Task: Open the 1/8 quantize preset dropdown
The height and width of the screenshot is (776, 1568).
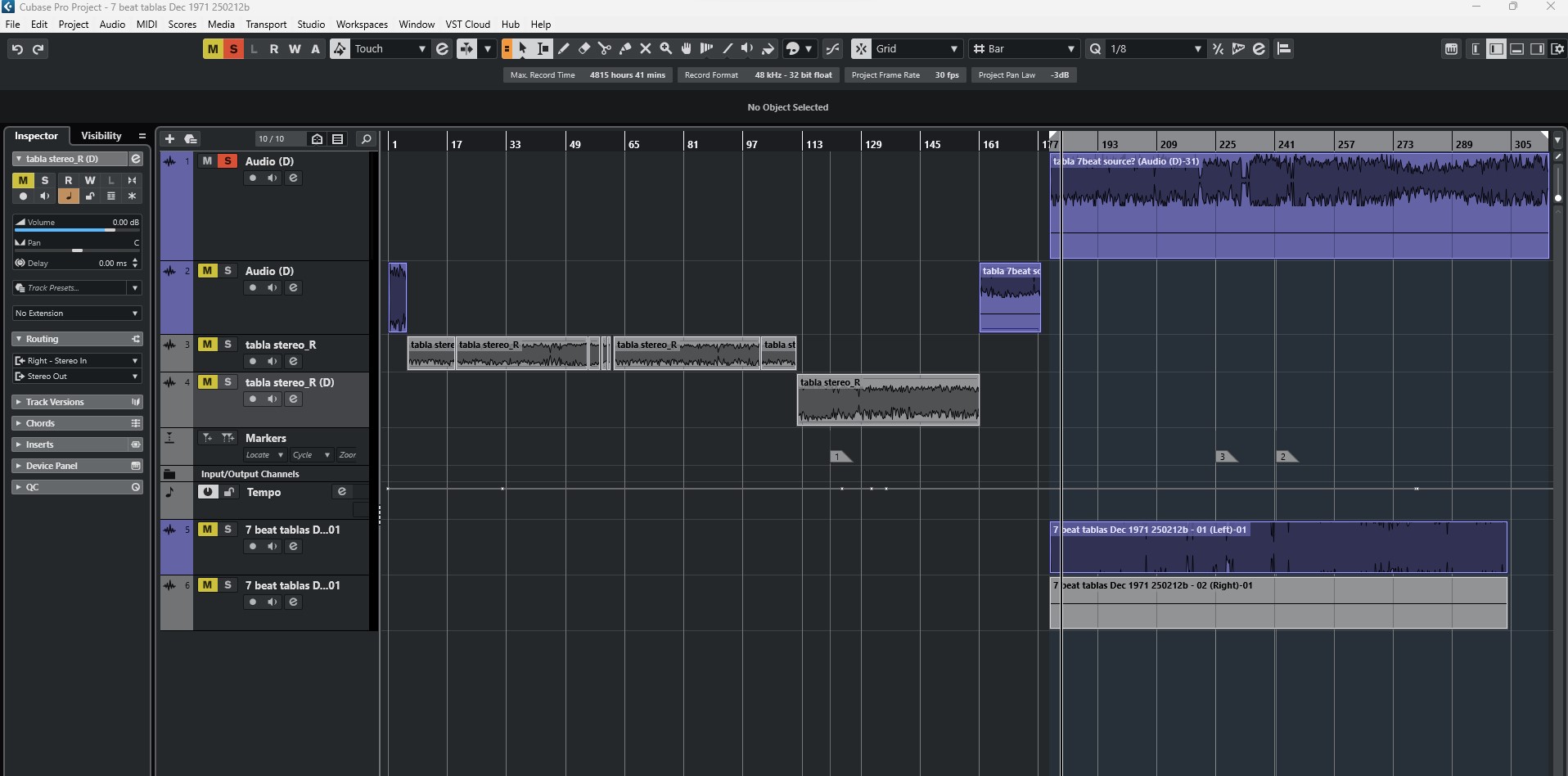Action: click(1156, 49)
